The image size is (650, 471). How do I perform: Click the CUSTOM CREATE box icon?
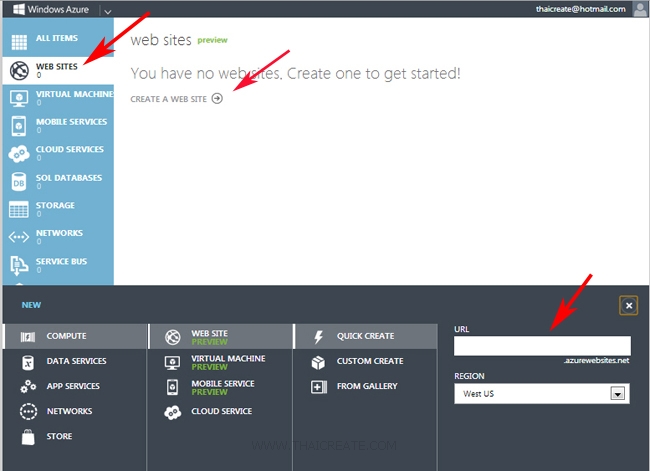click(x=318, y=362)
